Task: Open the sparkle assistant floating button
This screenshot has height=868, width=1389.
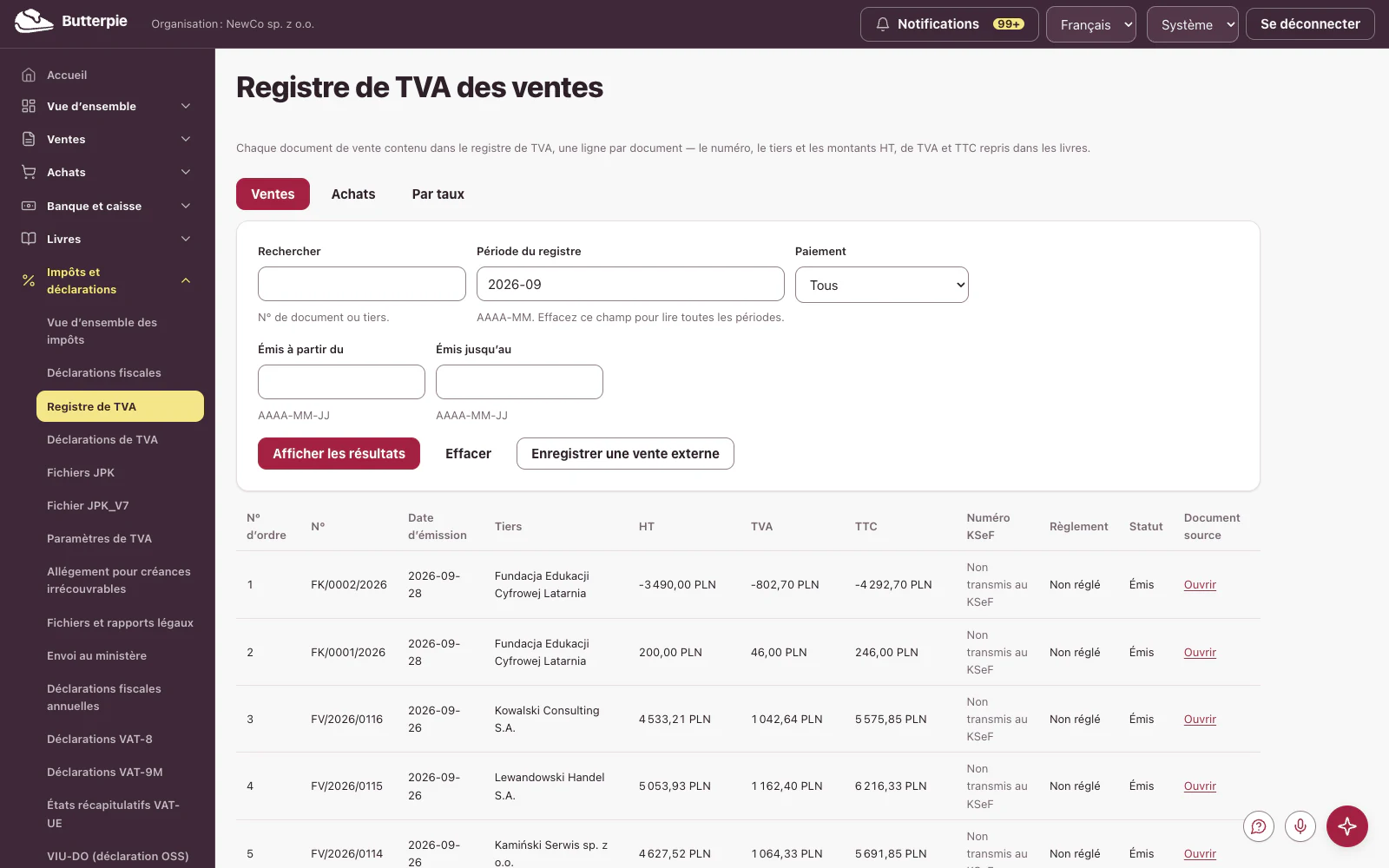Action: 1347,826
